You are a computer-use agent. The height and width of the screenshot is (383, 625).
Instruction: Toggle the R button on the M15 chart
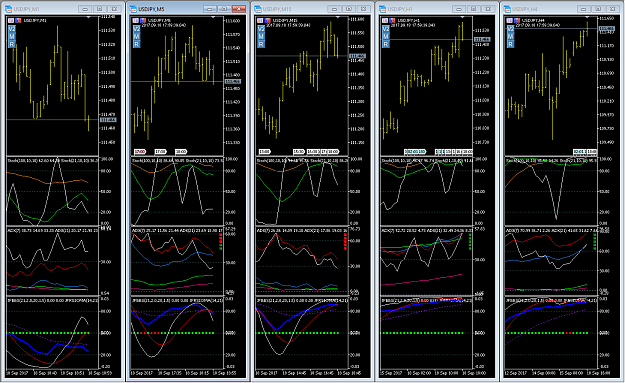(261, 44)
